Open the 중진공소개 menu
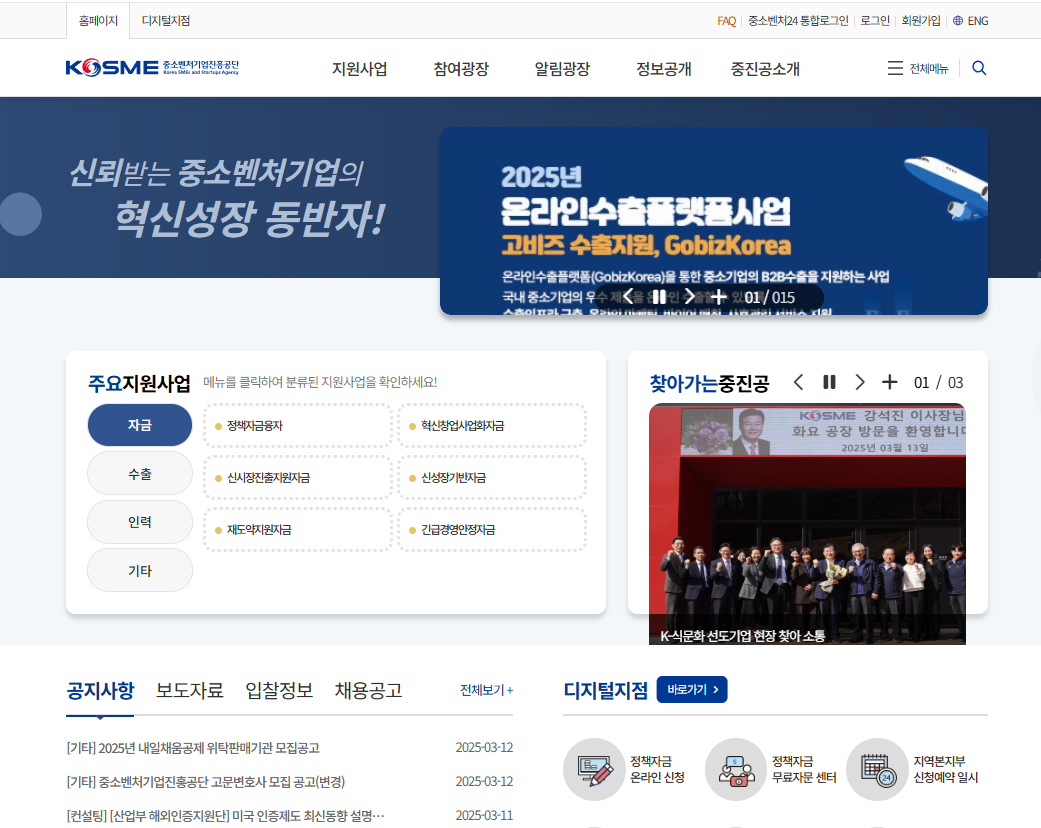 [x=765, y=68]
